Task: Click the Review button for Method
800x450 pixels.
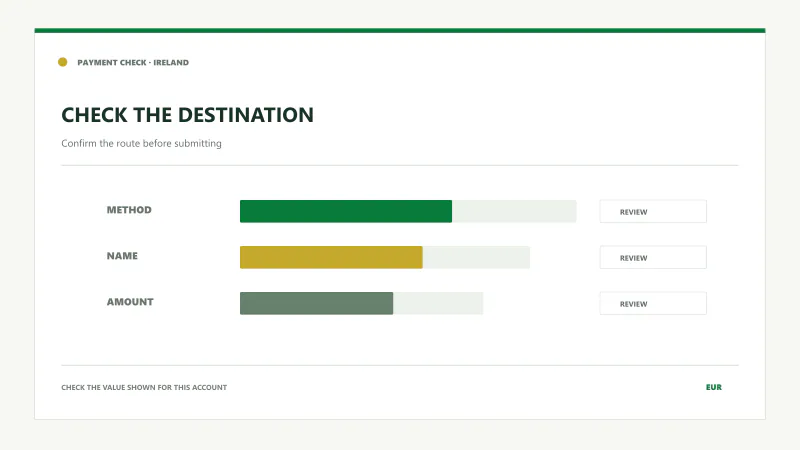Action: coord(653,211)
